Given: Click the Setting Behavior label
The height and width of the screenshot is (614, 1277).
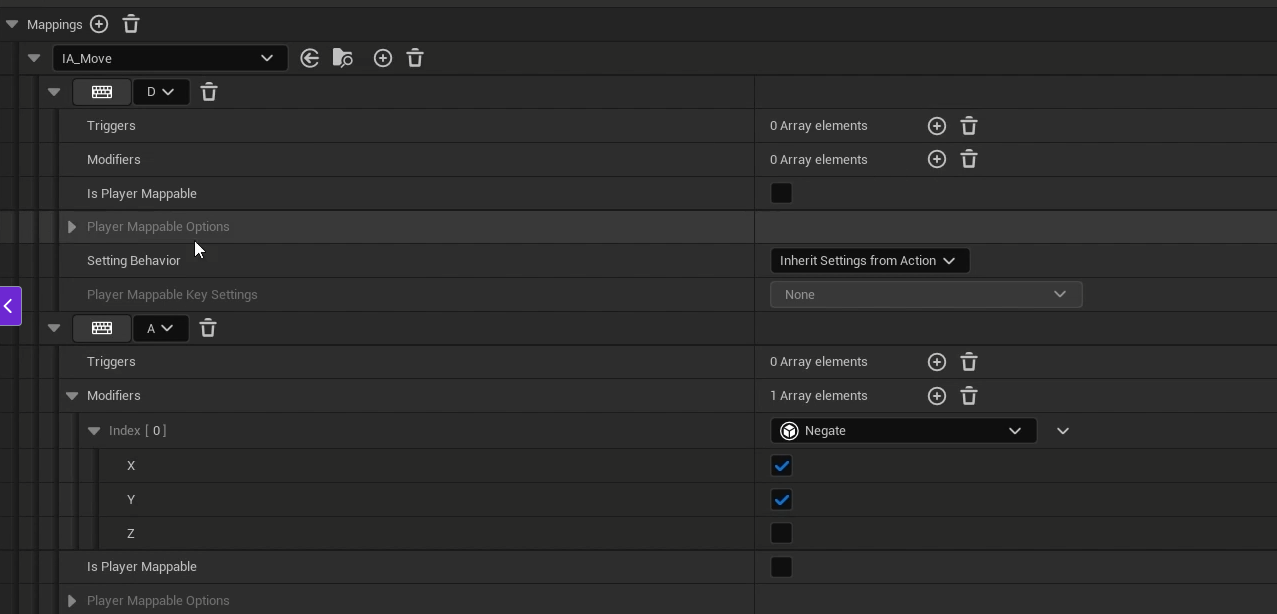Looking at the screenshot, I should click(134, 261).
